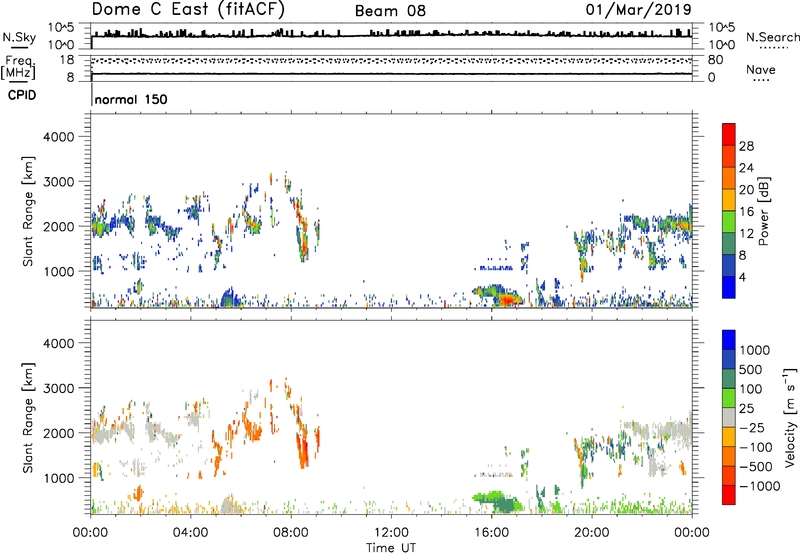Click the "4" value on Power colorbar

tap(742, 277)
